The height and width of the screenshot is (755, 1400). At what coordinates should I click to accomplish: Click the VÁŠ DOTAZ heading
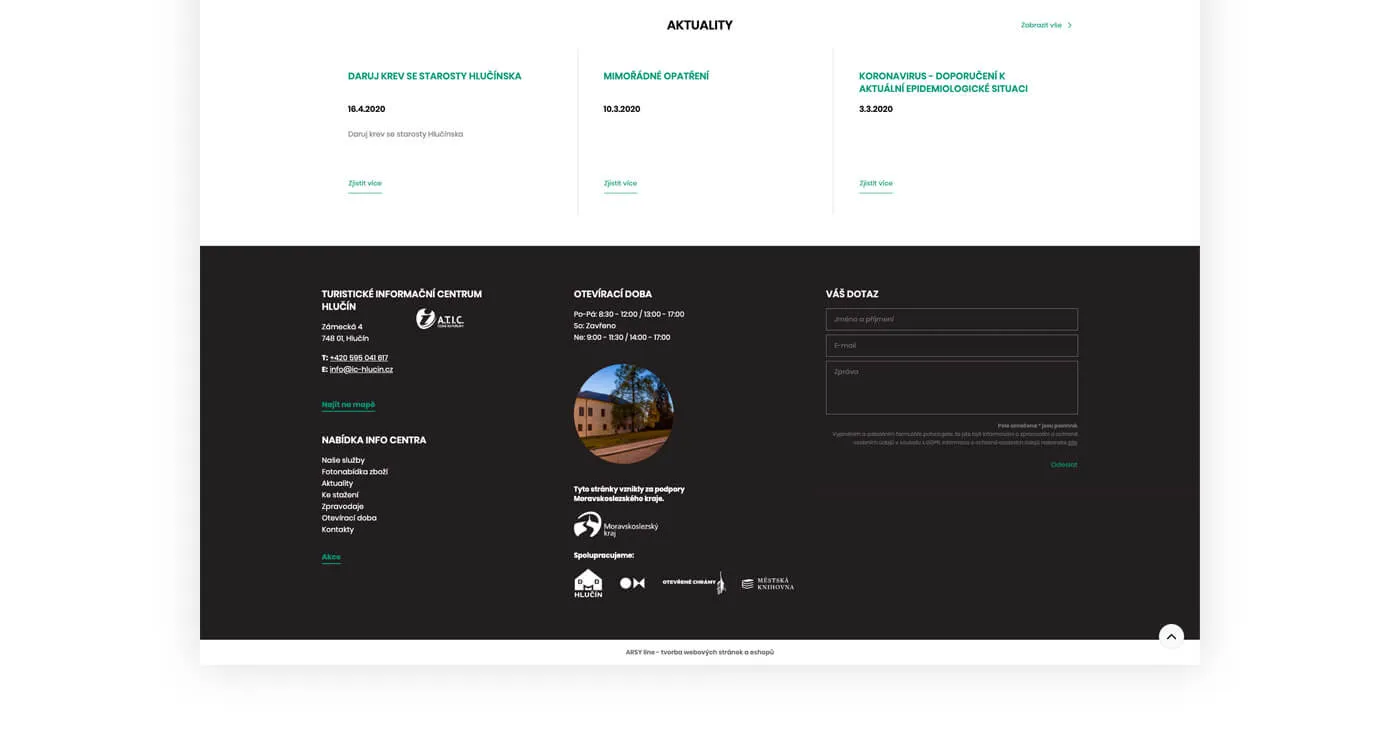(x=852, y=294)
